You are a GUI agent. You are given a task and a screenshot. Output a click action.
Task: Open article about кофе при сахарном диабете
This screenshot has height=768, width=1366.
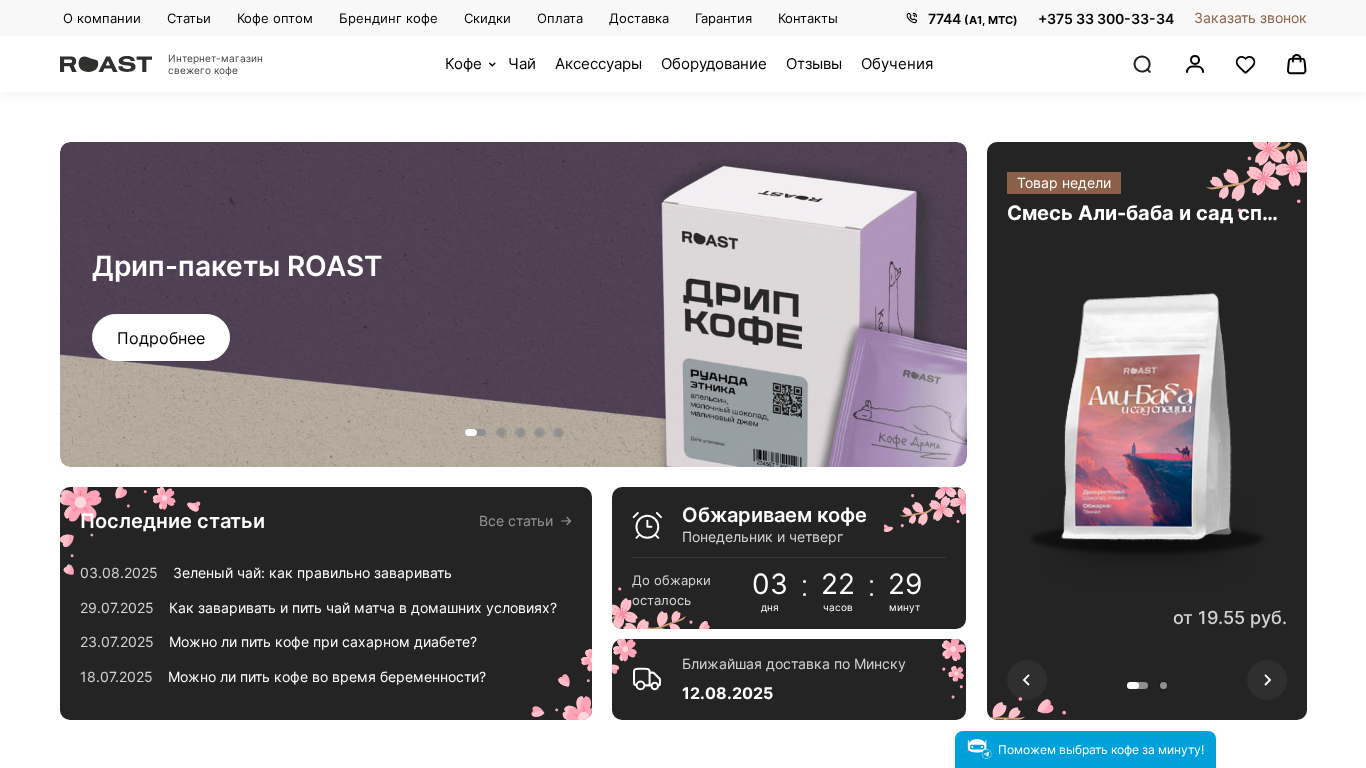323,642
